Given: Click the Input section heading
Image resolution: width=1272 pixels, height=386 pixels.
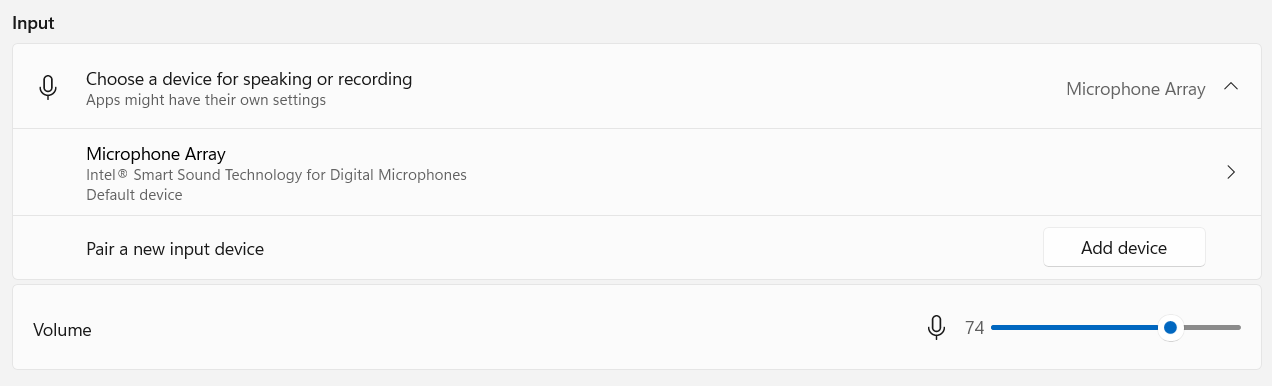Looking at the screenshot, I should point(33,24).
